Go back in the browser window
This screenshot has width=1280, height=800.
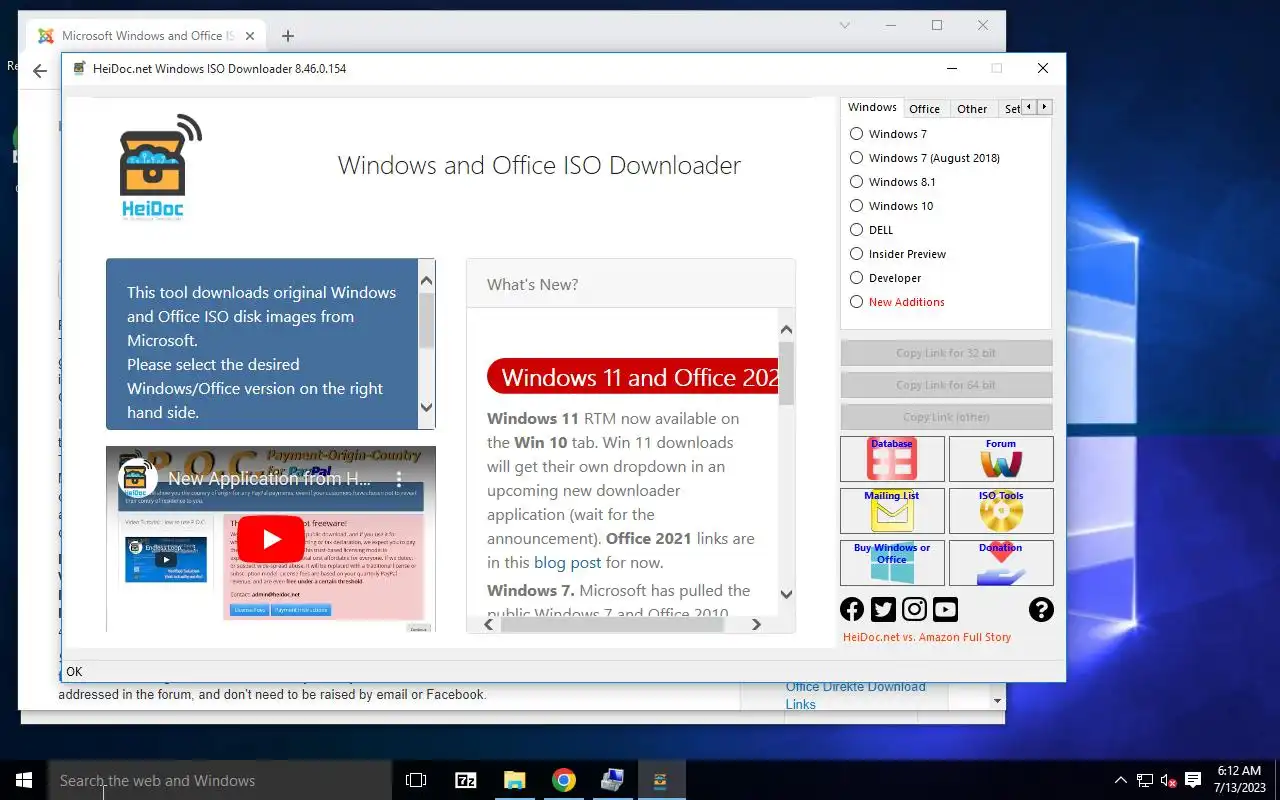[40, 71]
